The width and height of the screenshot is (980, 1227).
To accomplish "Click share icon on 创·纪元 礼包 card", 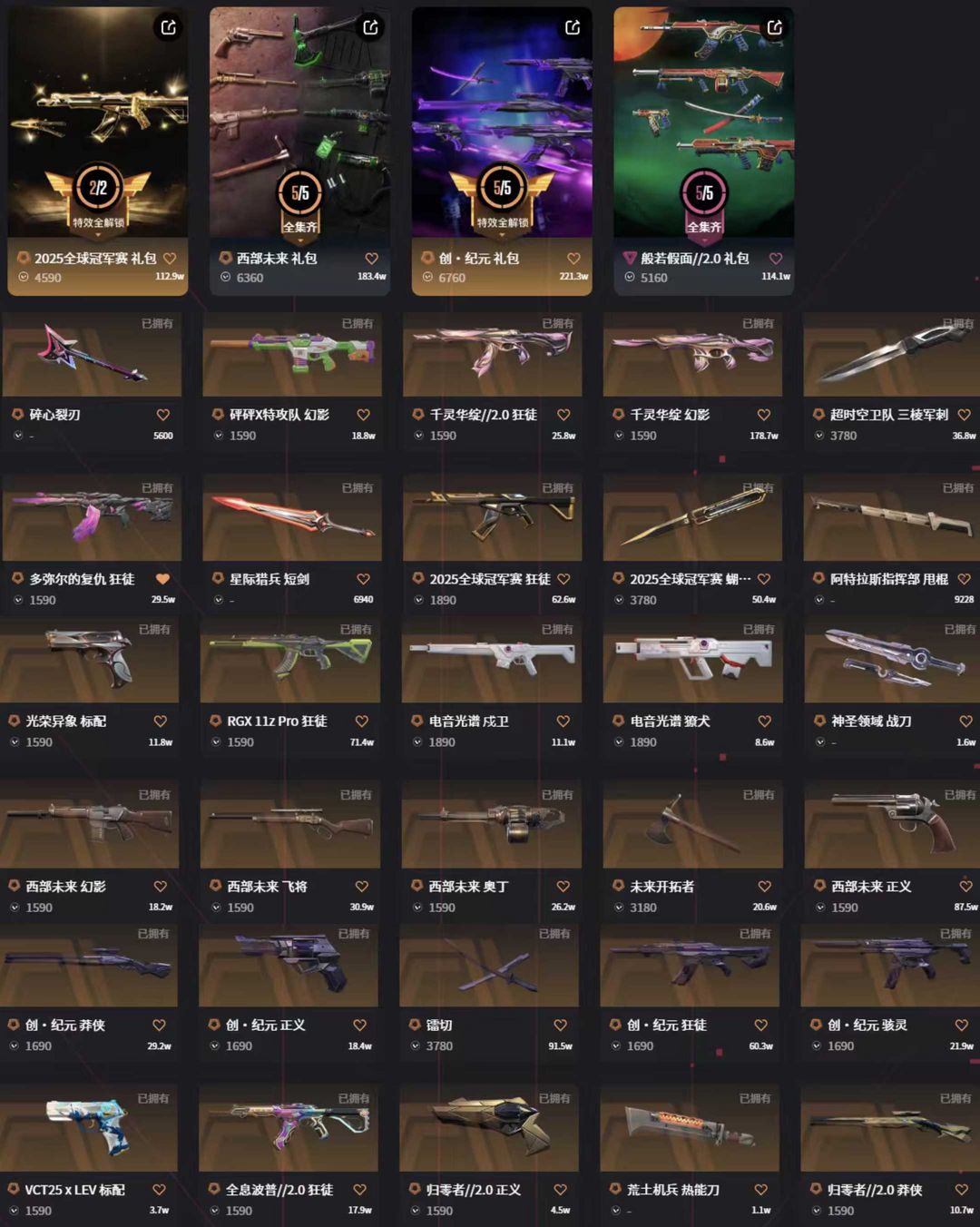I will (573, 27).
